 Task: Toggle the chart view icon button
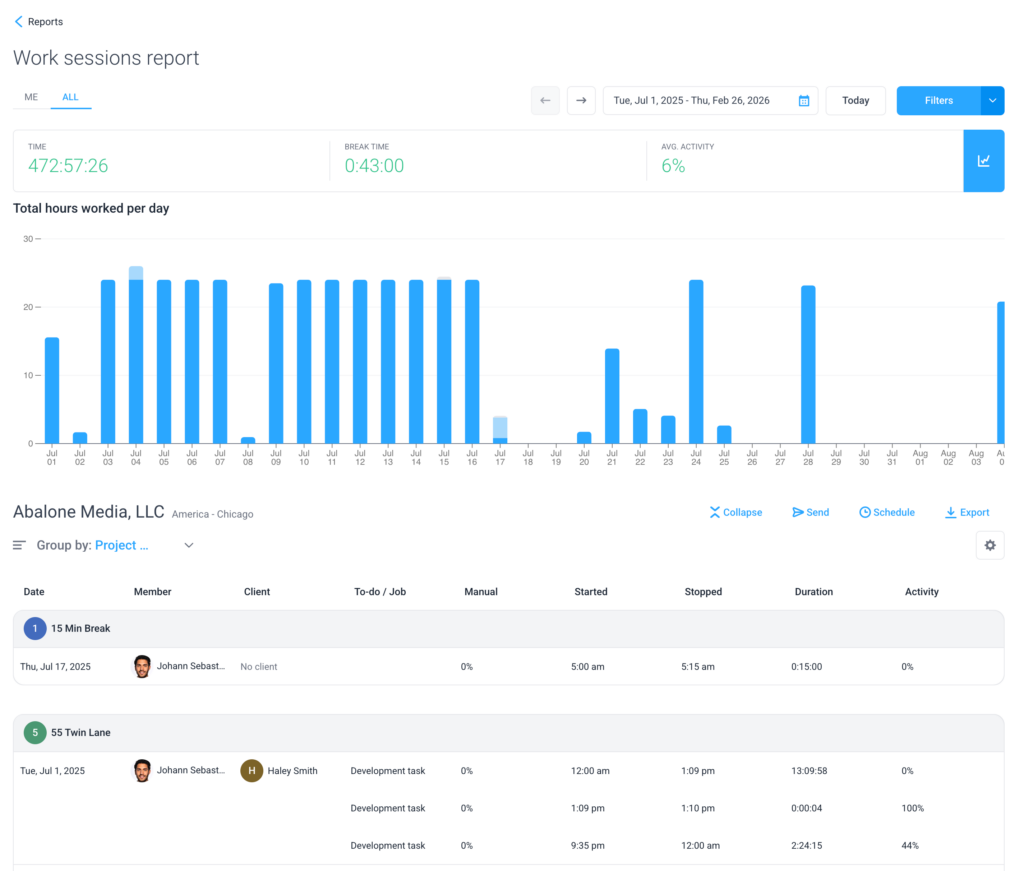click(983, 160)
